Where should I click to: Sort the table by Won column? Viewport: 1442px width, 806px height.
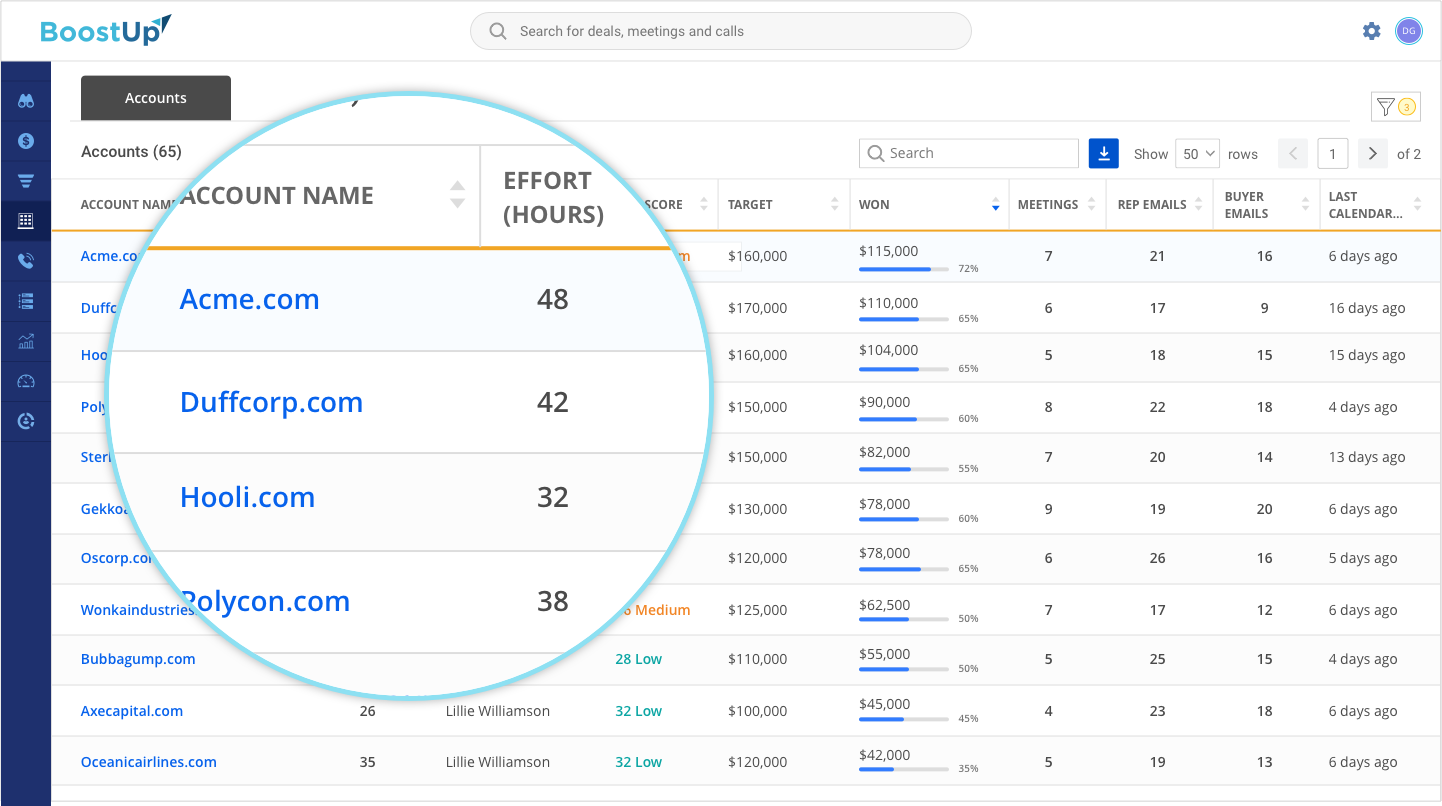coord(995,204)
